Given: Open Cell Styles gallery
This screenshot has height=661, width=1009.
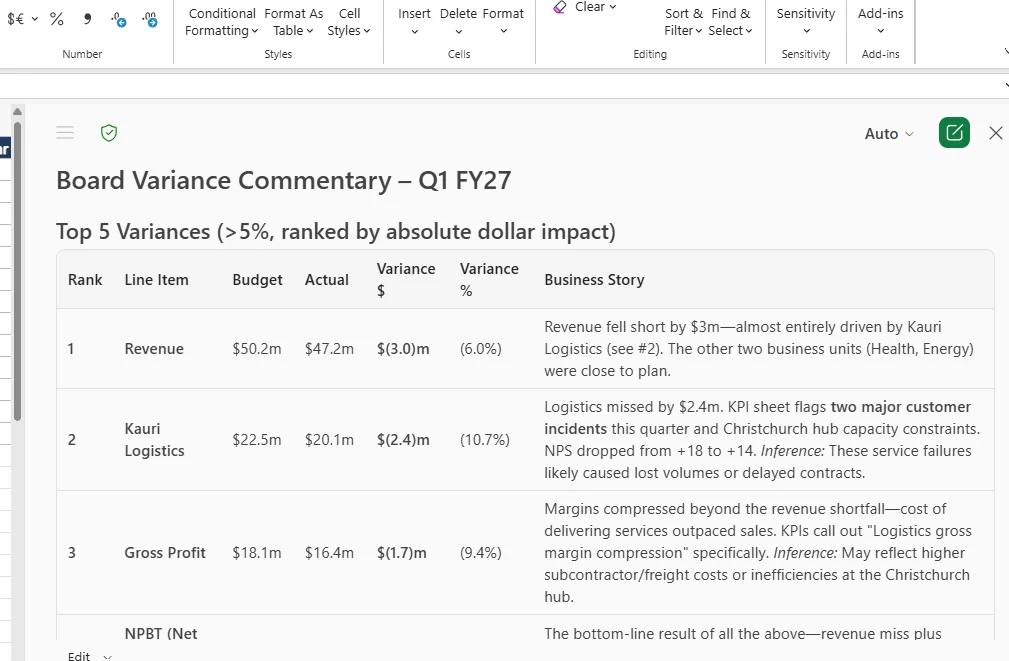Looking at the screenshot, I should 349,22.
